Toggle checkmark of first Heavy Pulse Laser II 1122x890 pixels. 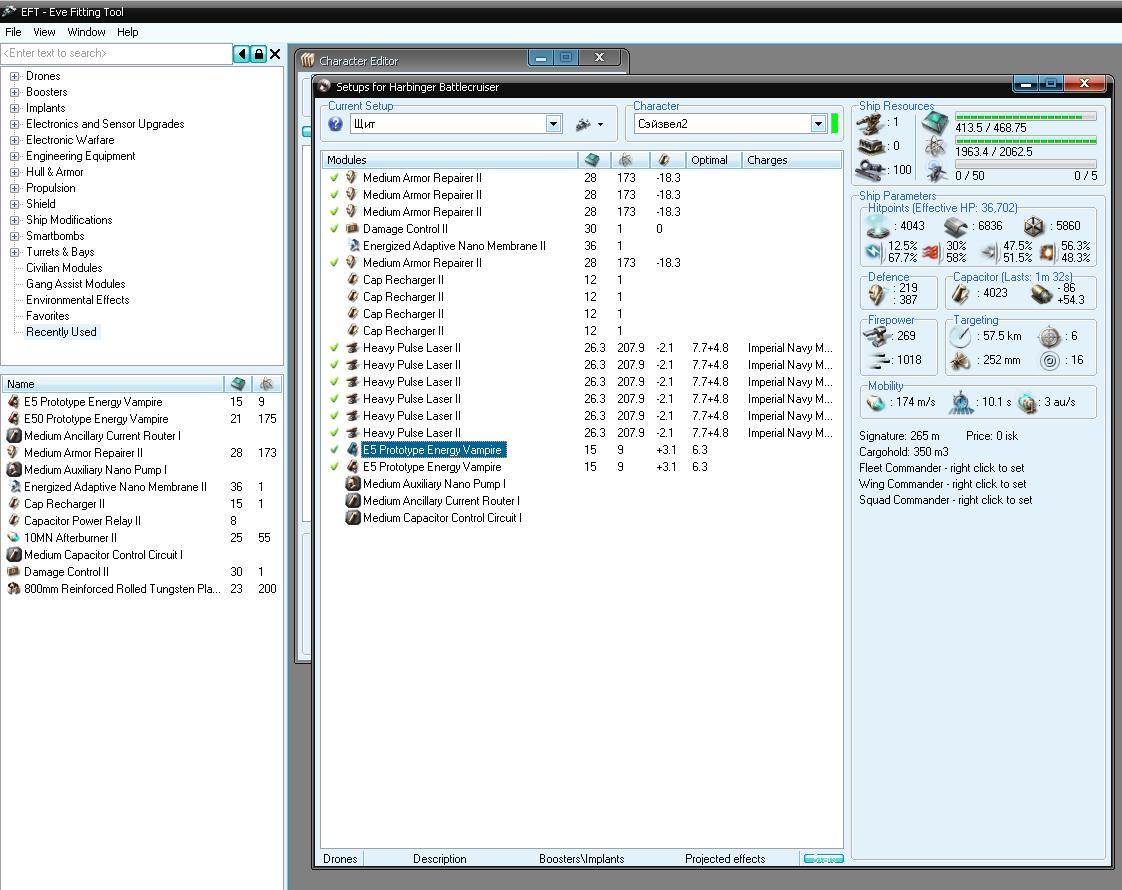point(334,348)
